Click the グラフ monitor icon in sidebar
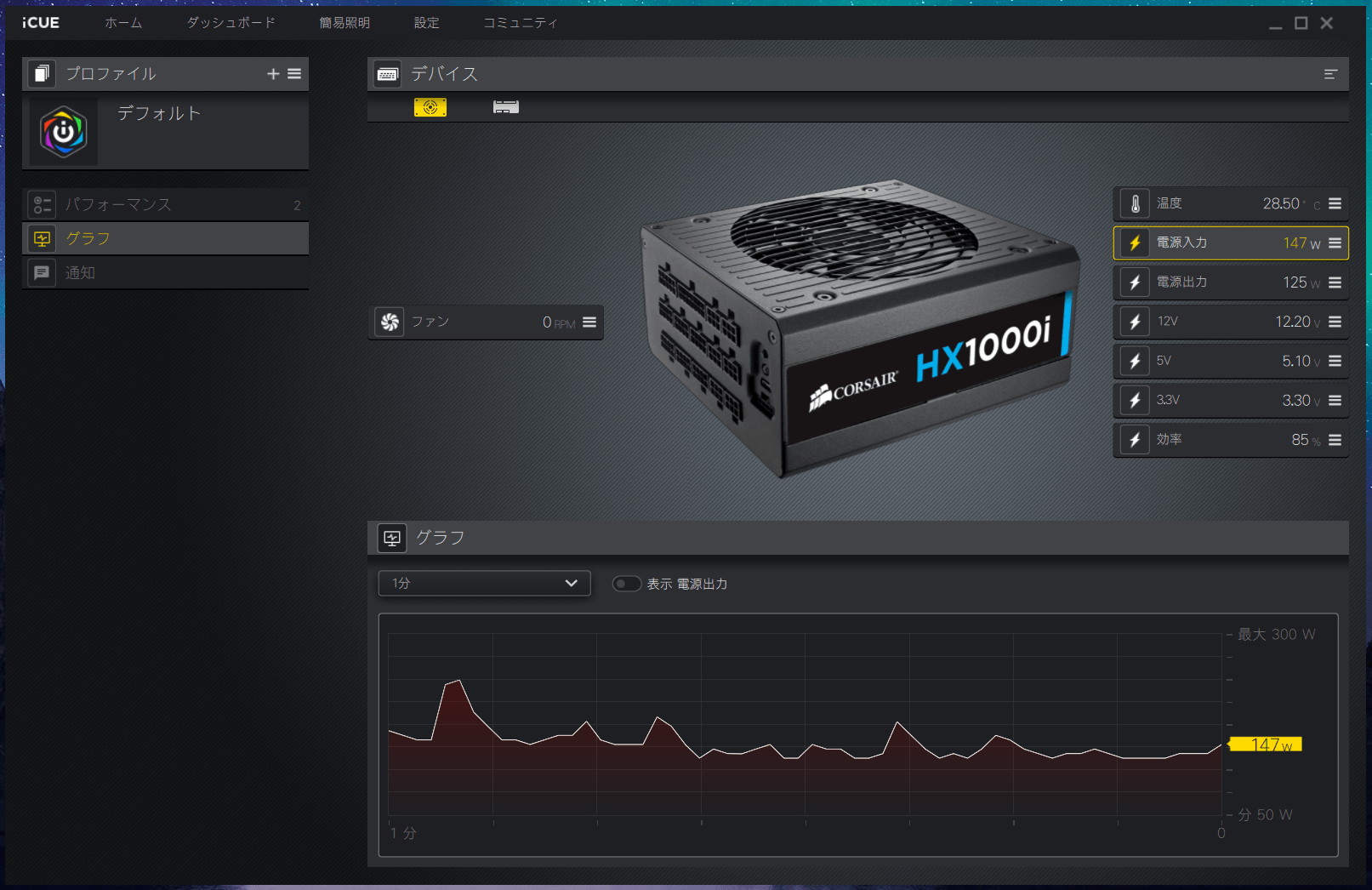The width and height of the screenshot is (1372, 890). tap(42, 239)
